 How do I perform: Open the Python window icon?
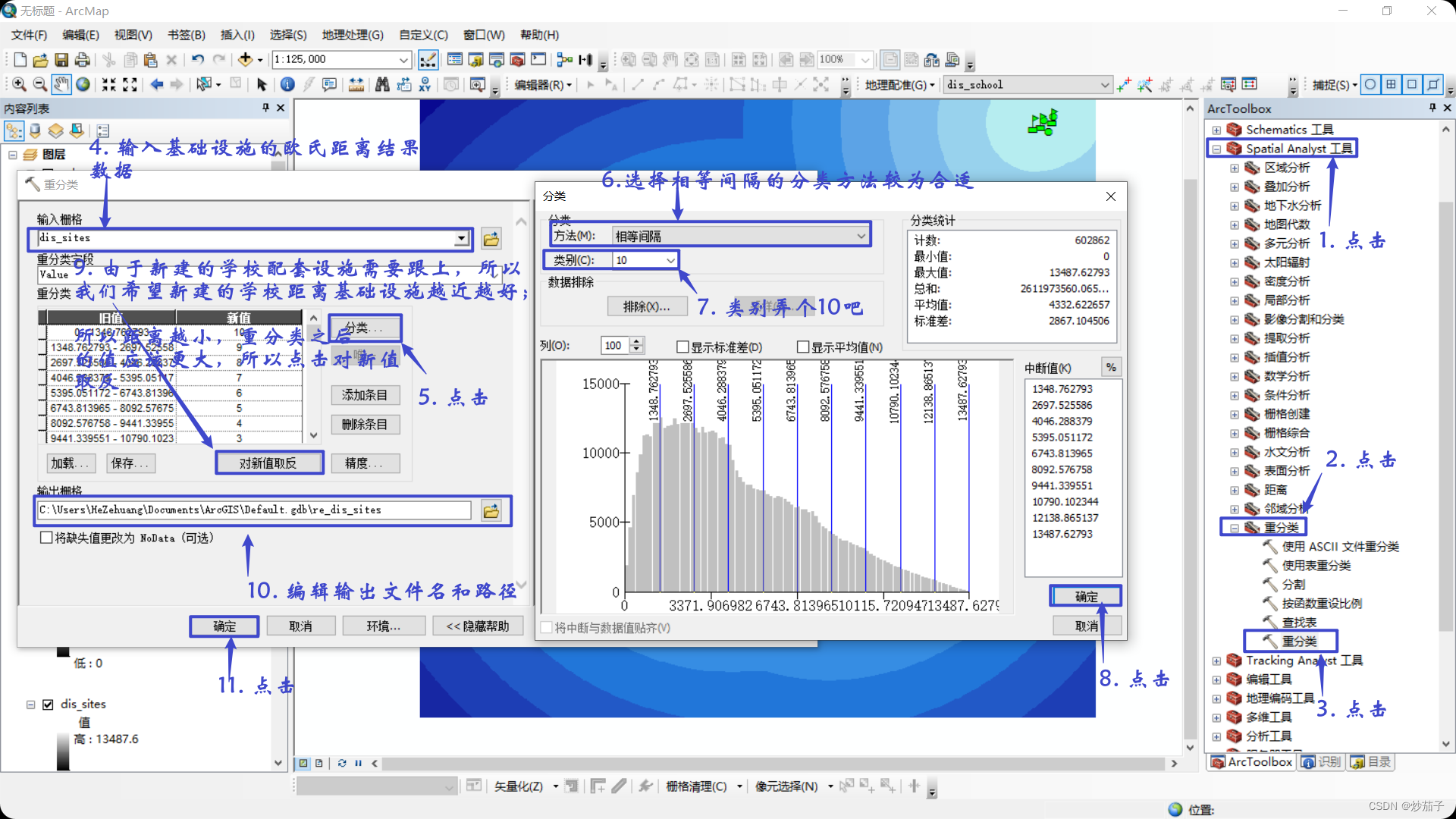pos(538,60)
